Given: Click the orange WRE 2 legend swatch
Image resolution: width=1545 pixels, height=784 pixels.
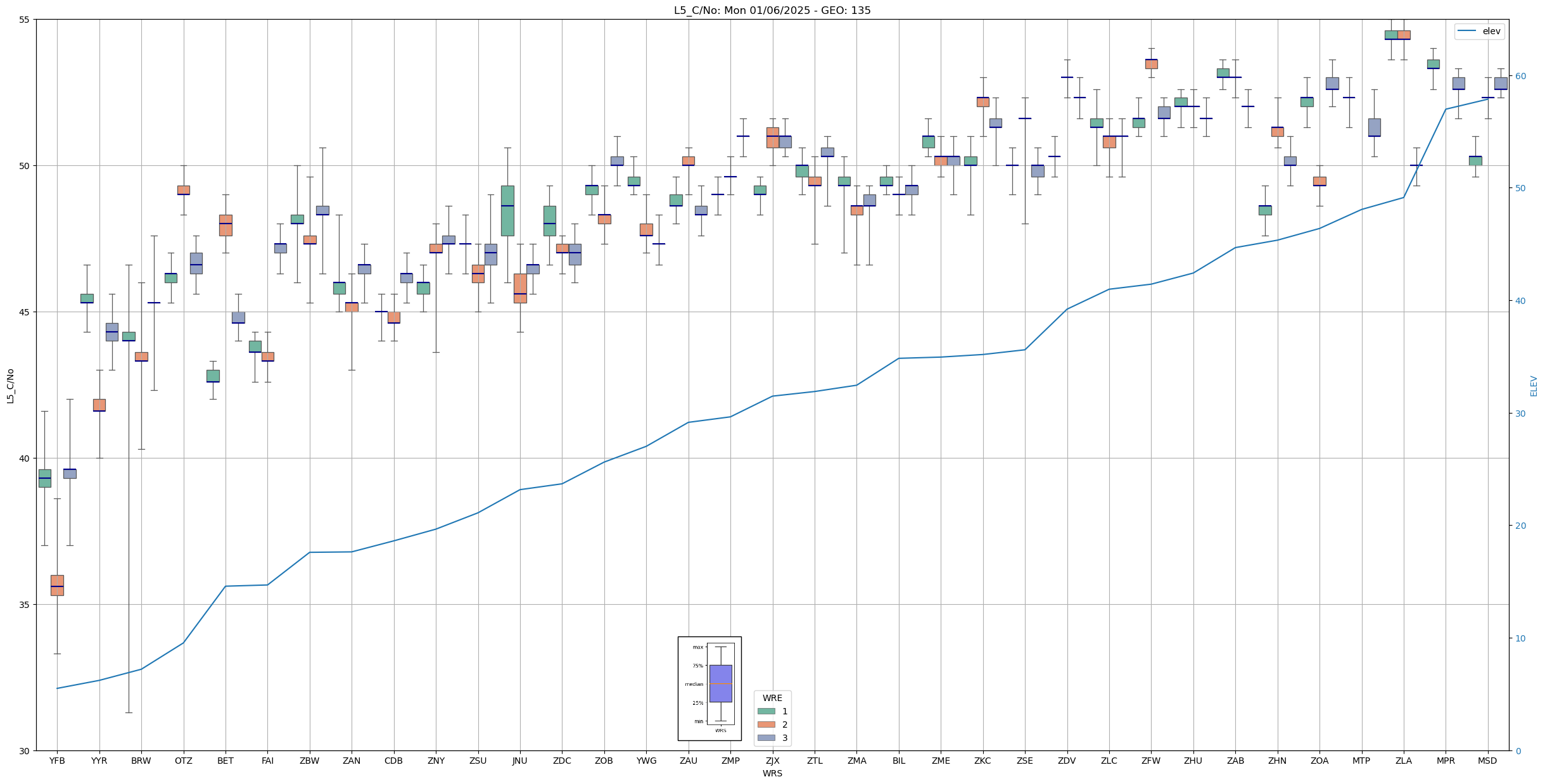Looking at the screenshot, I should pyautogui.click(x=766, y=724).
